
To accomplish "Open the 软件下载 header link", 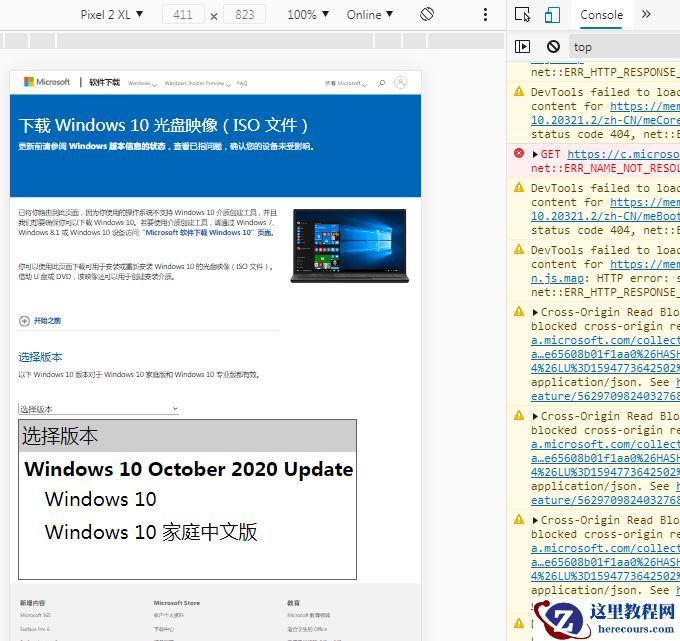I will pyautogui.click(x=105, y=82).
